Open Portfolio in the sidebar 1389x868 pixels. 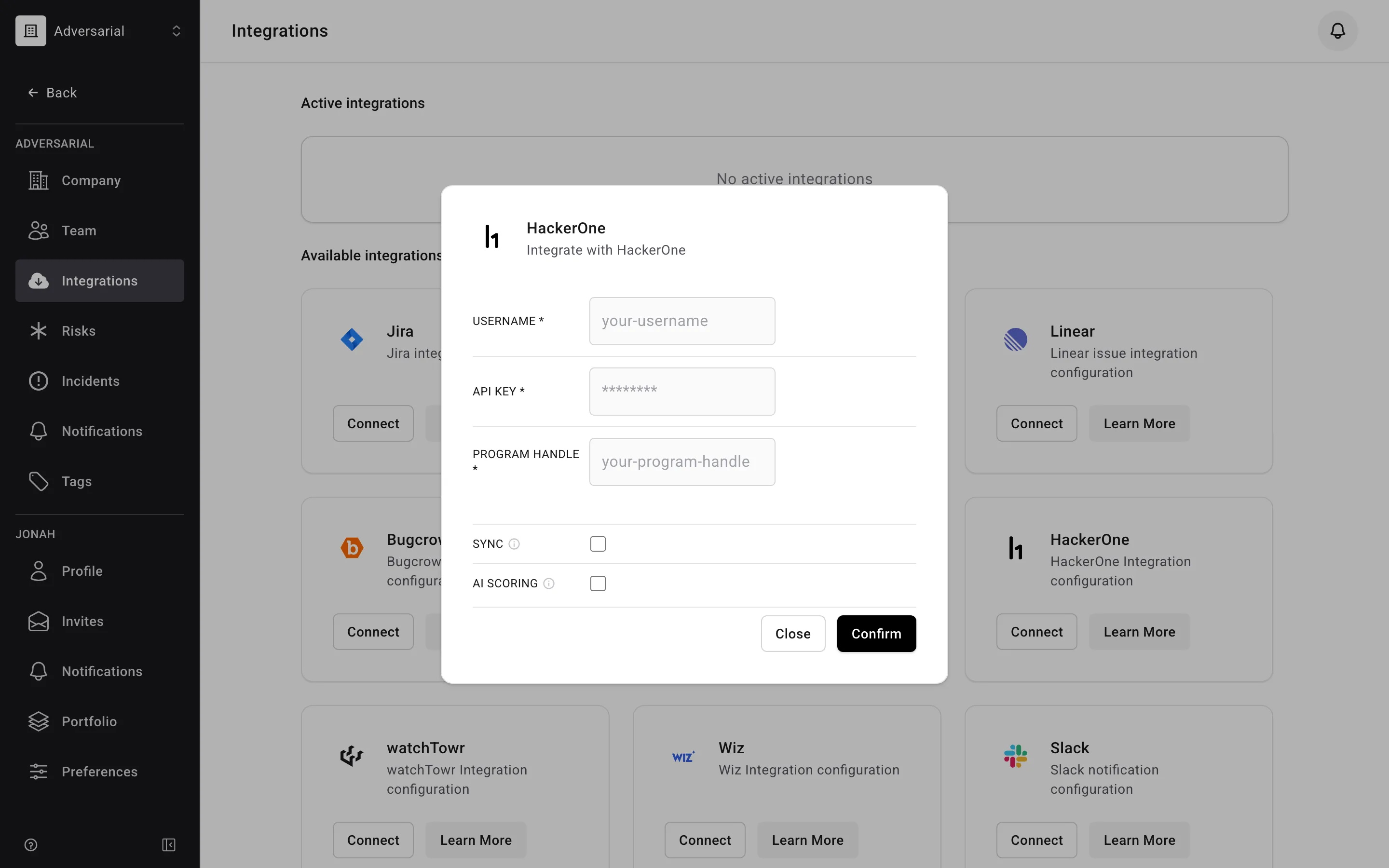point(100,721)
